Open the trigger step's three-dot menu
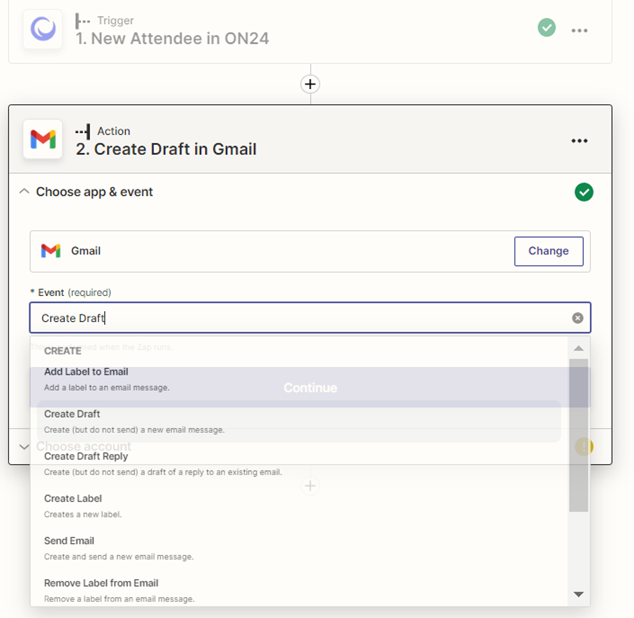Screen dimensions: 634x618 click(579, 30)
